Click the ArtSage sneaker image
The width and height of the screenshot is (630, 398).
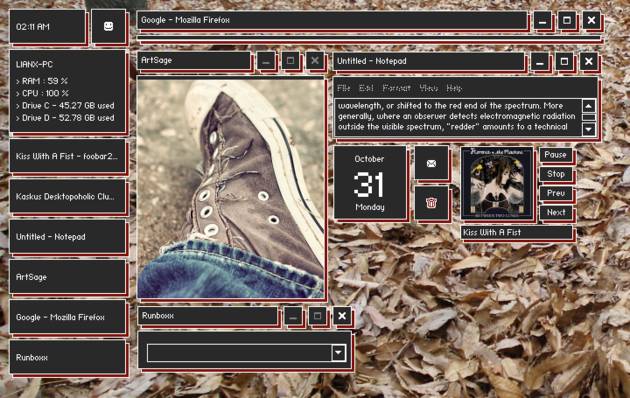tap(231, 188)
